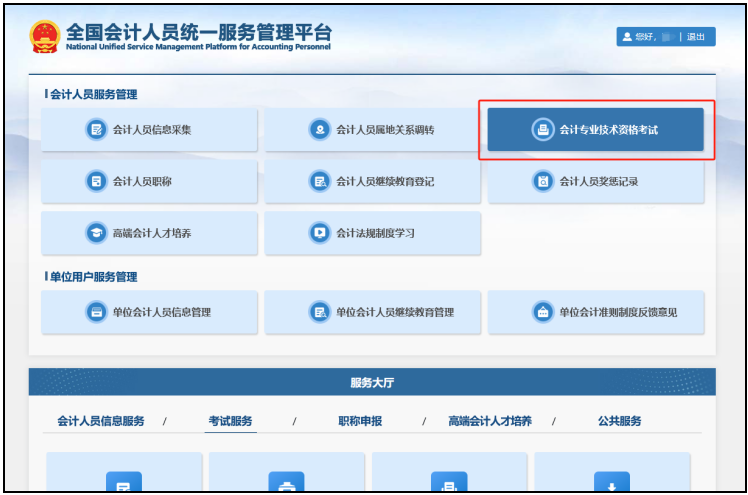Image resolution: width=748 pixels, height=495 pixels.
Task: Click the 会计人员信息采集 icon
Action: (x=96, y=130)
